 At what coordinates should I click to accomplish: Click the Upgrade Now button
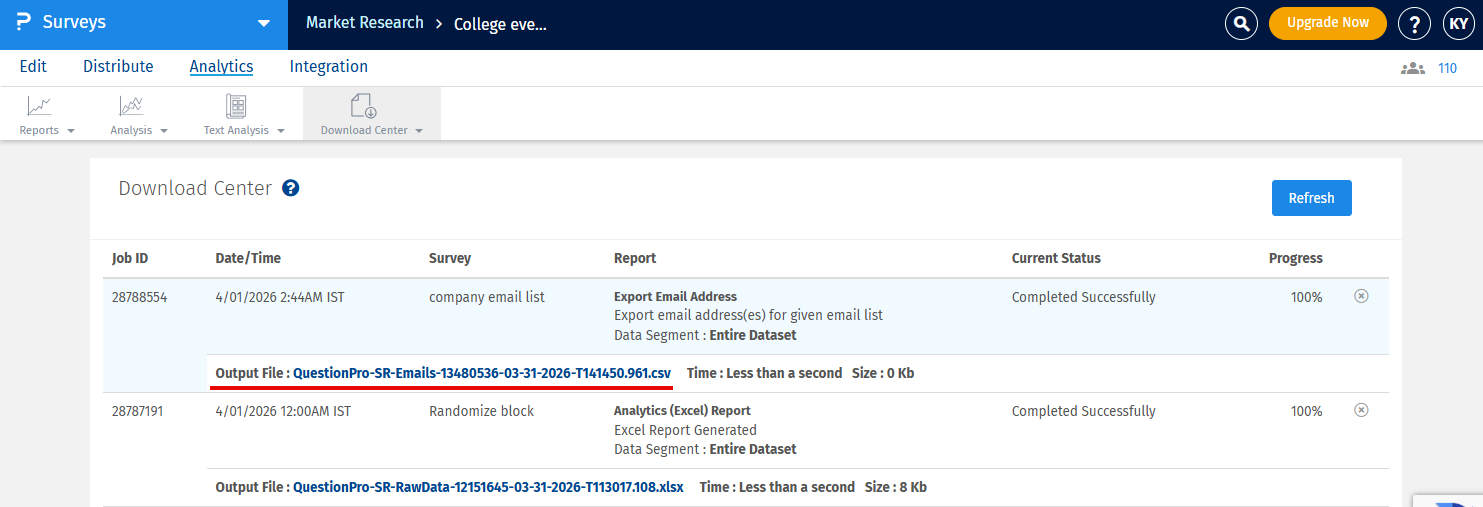coord(1328,23)
